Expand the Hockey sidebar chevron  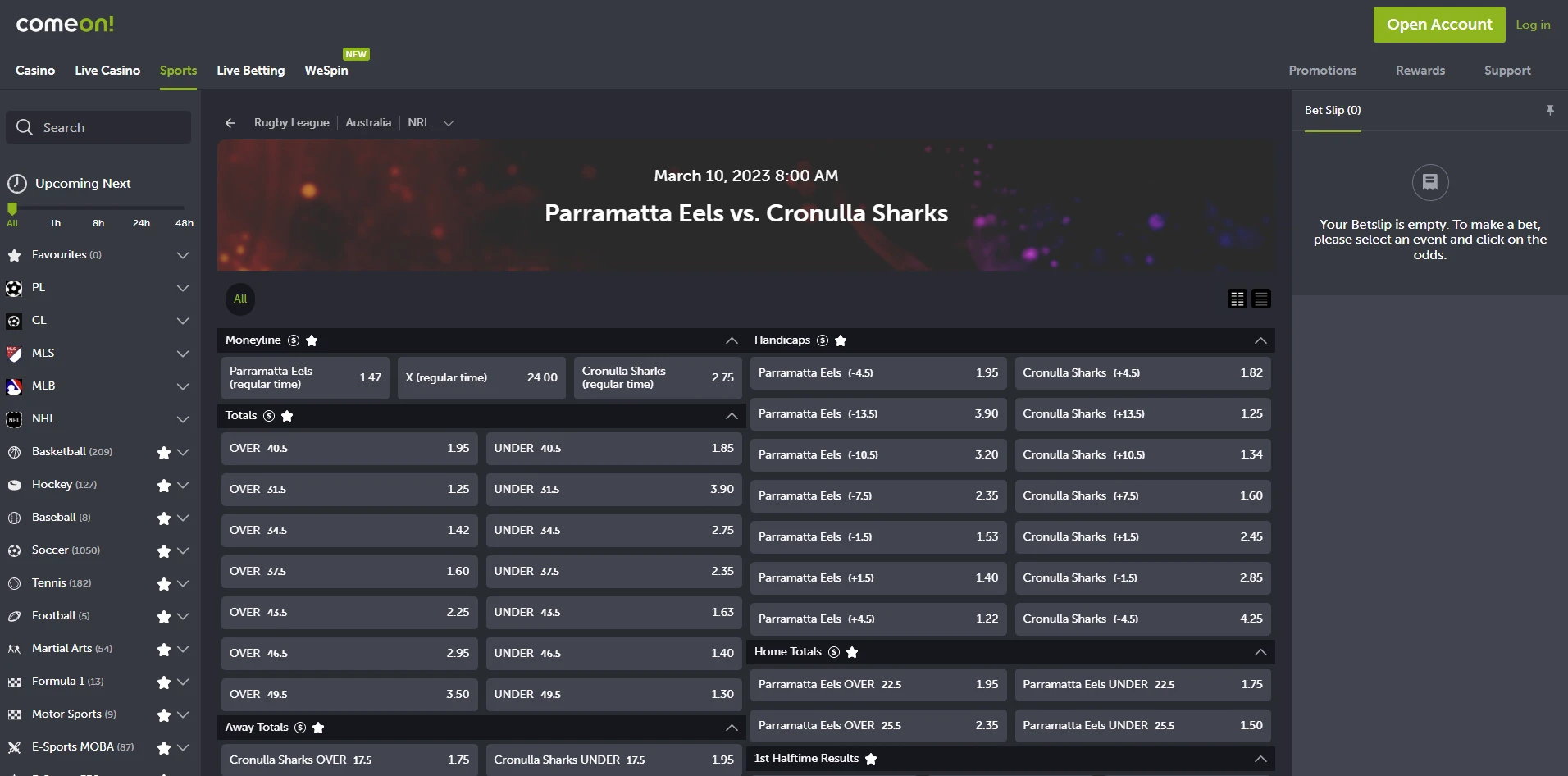tap(183, 485)
